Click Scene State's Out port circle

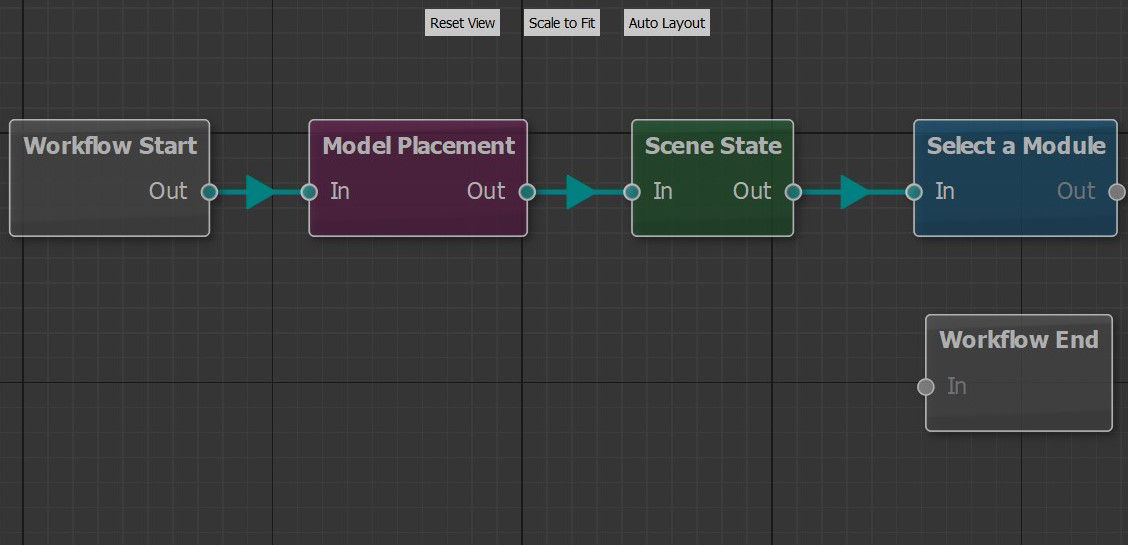pyautogui.click(x=793, y=192)
